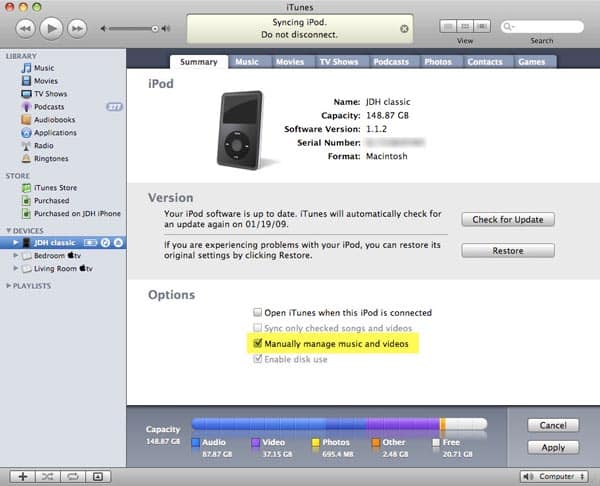Open Audiobooks in the sidebar

(x=54, y=120)
